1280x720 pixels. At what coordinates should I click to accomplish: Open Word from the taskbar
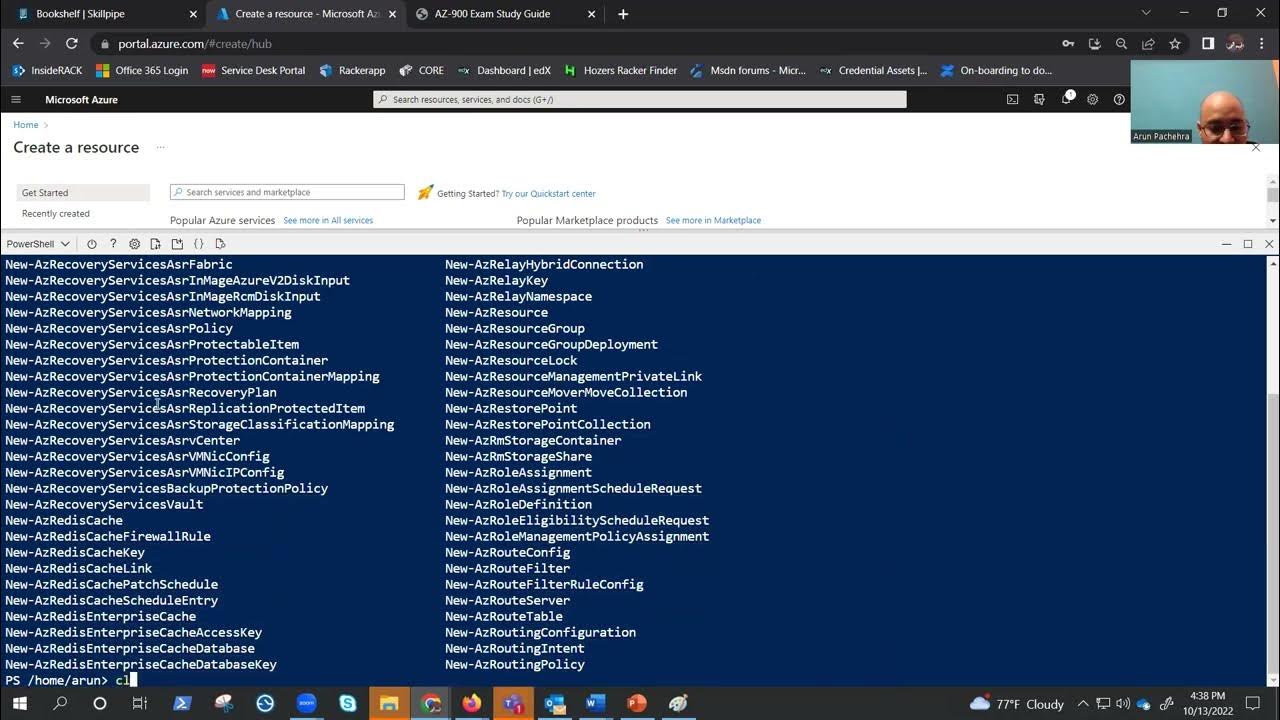(x=595, y=704)
